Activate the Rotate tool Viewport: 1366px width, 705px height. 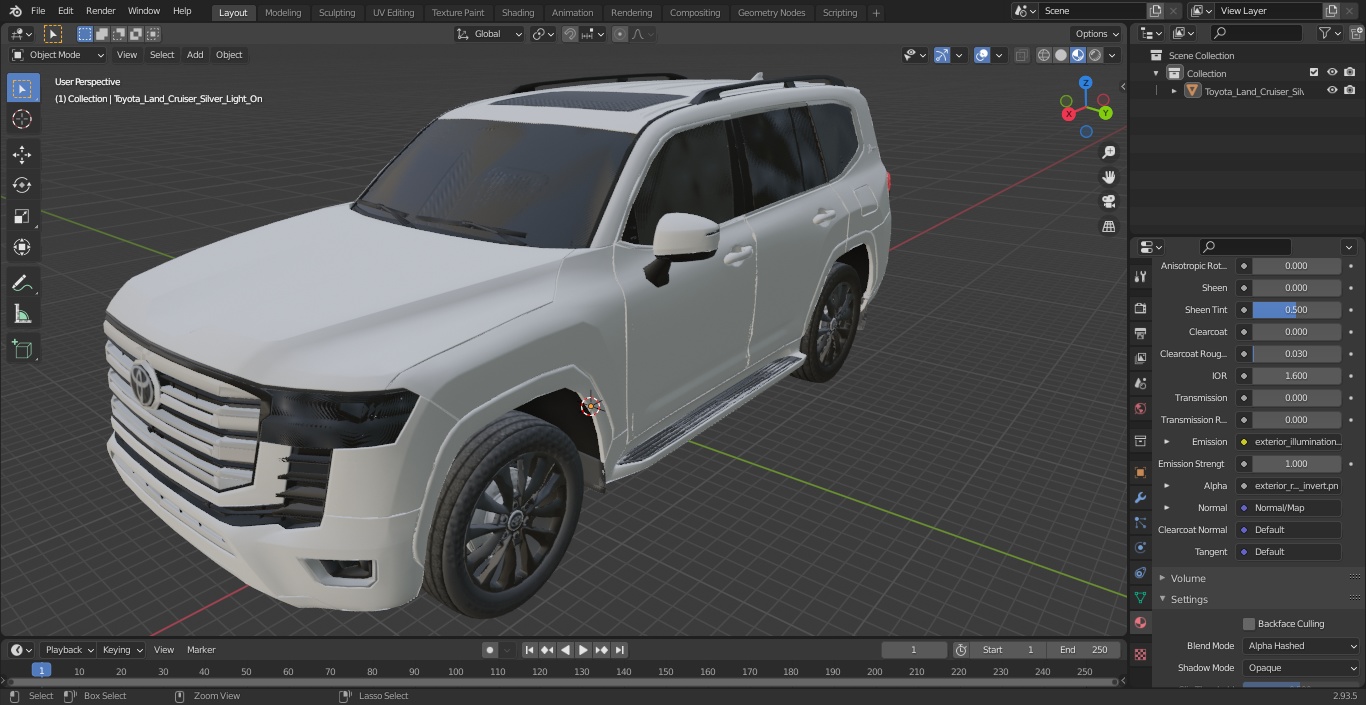22,185
